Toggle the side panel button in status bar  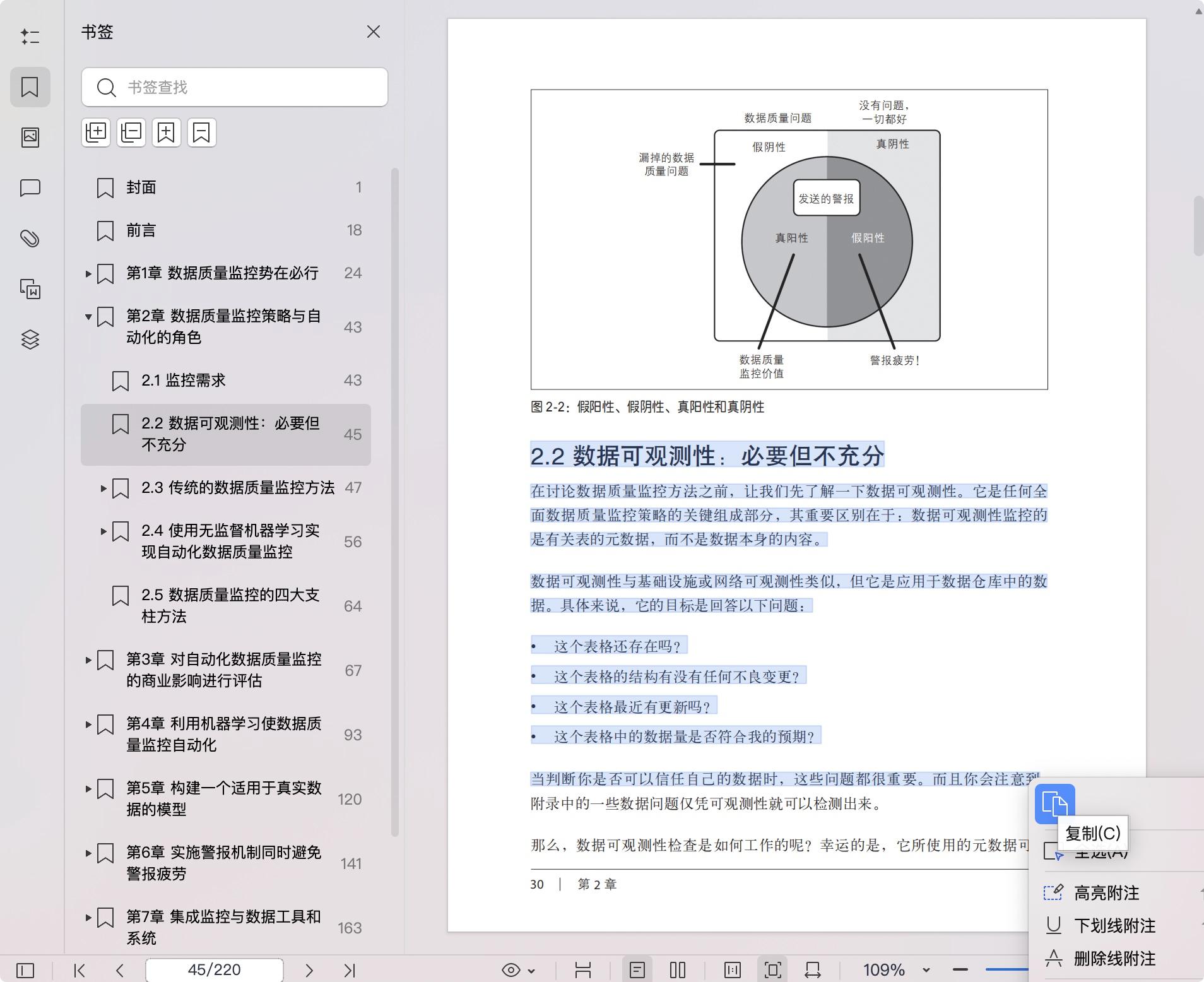[x=25, y=970]
